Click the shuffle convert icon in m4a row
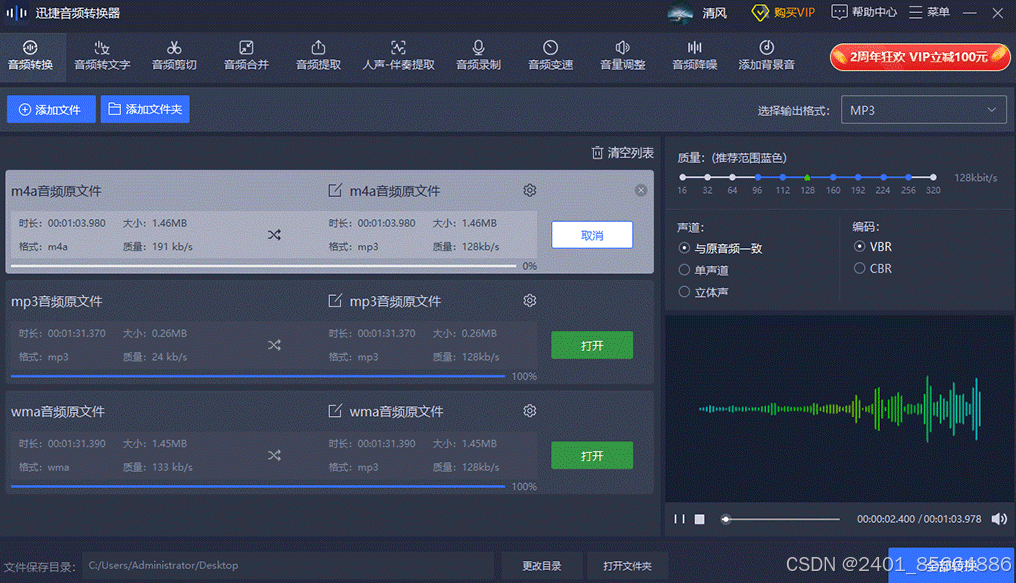This screenshot has height=583, width=1016. [x=274, y=235]
